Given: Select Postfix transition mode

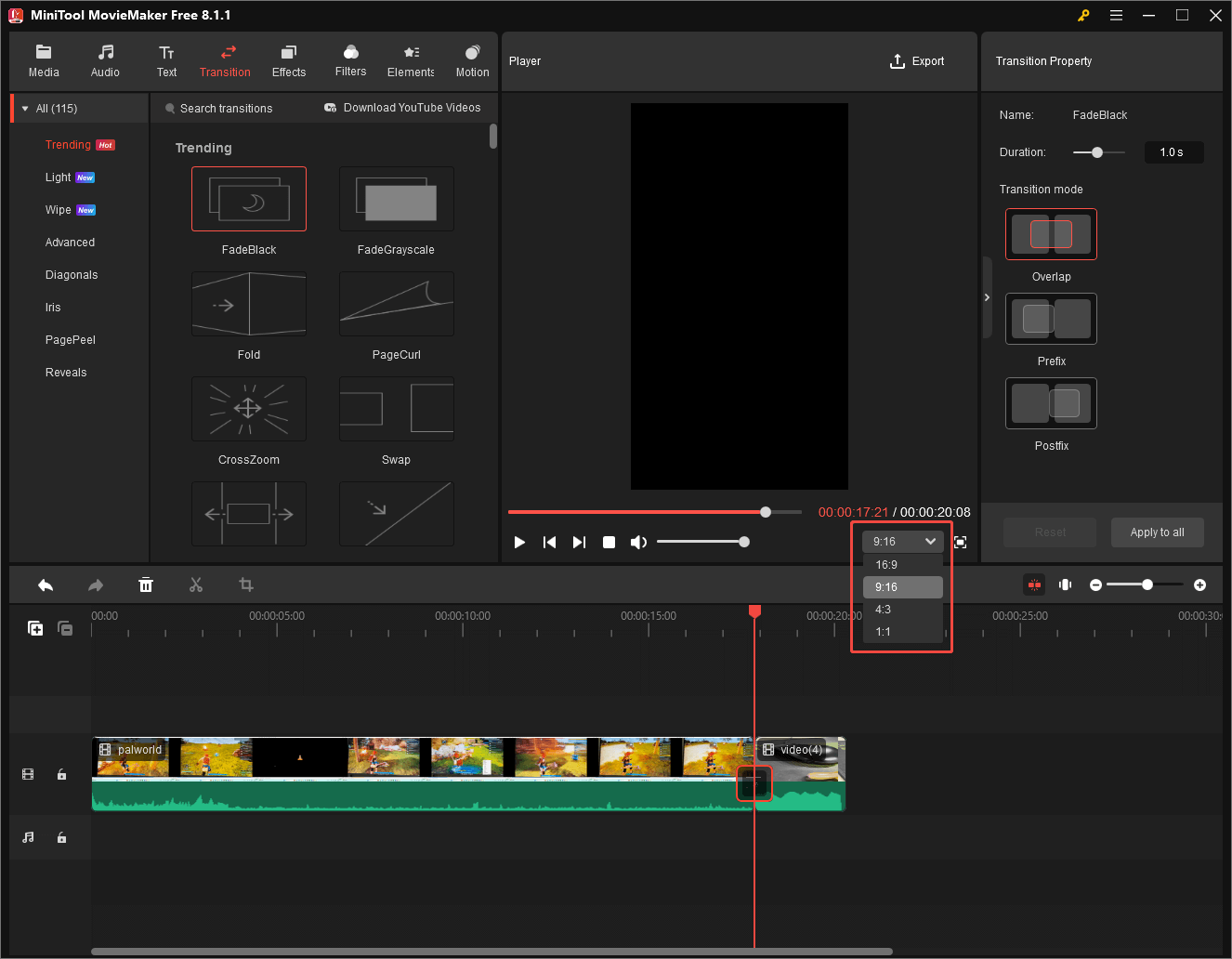Looking at the screenshot, I should (1051, 403).
